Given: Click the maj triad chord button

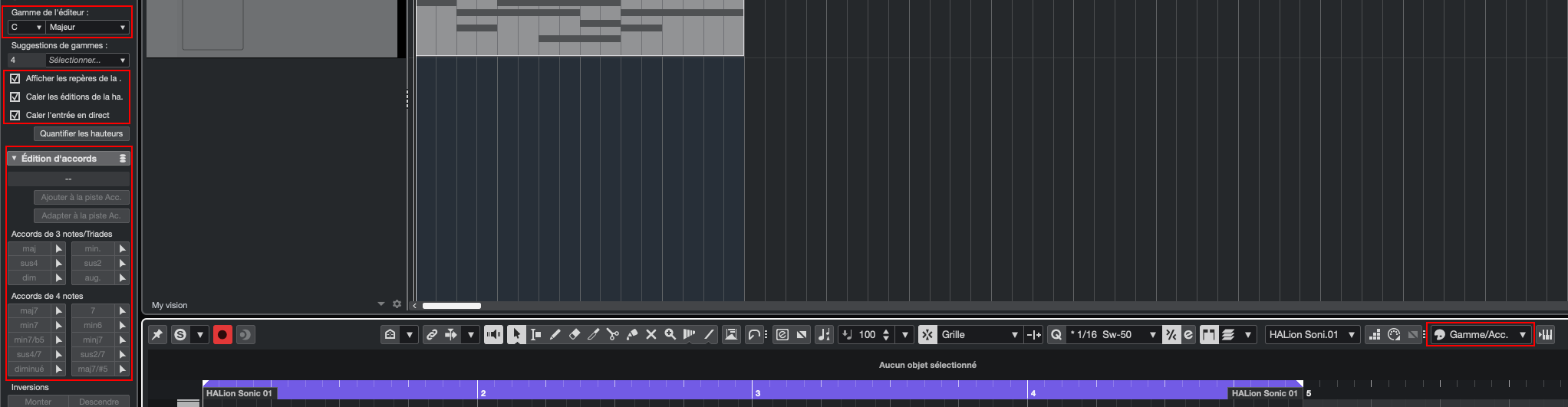Looking at the screenshot, I should (29, 248).
